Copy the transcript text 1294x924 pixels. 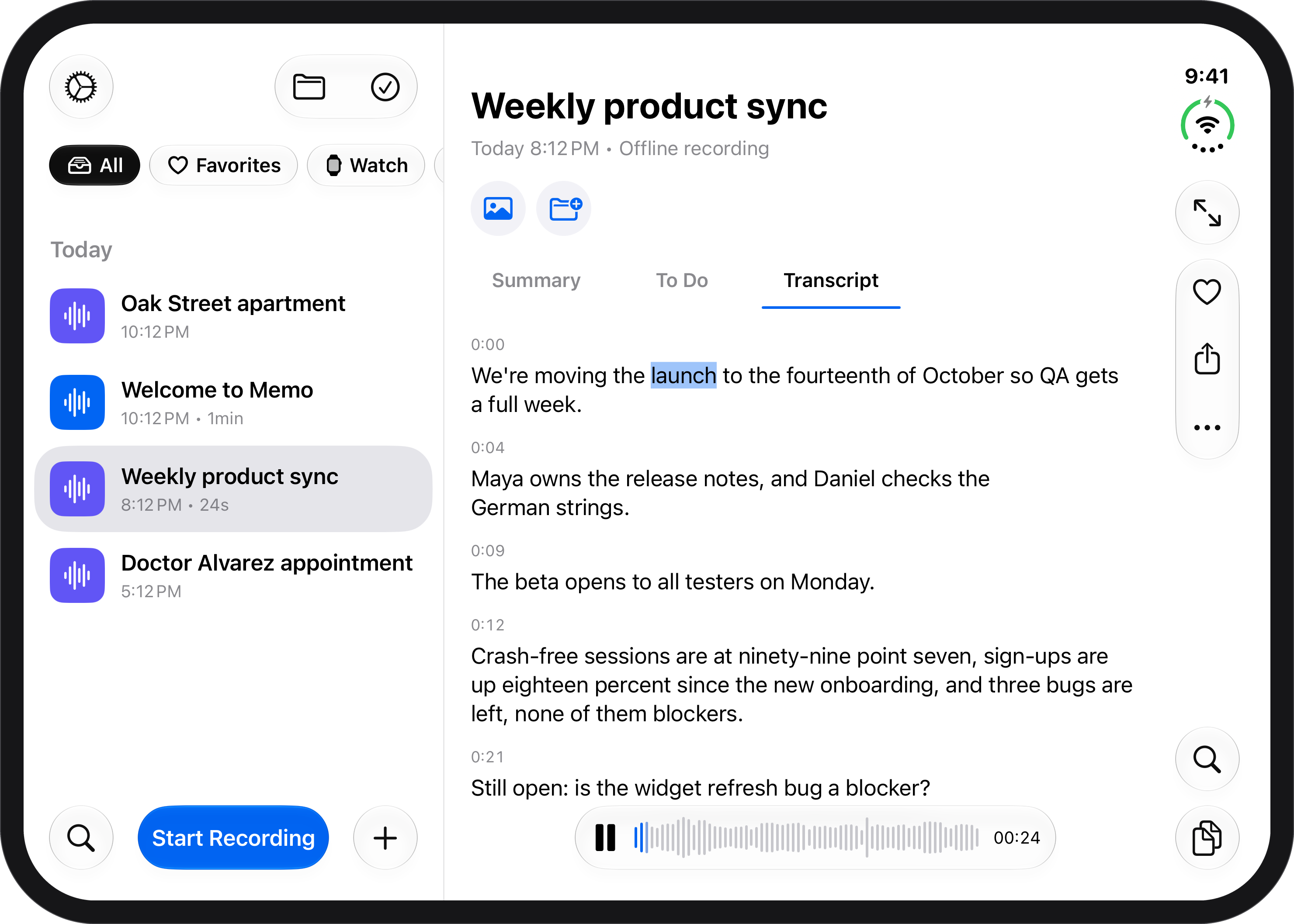coord(1207,837)
